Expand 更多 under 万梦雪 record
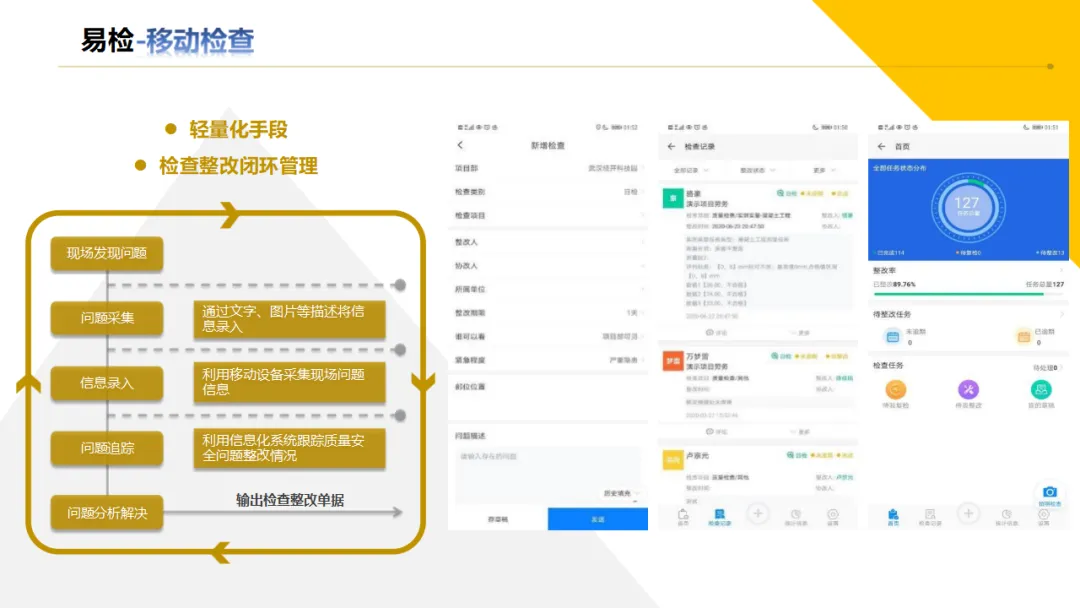 coord(801,432)
